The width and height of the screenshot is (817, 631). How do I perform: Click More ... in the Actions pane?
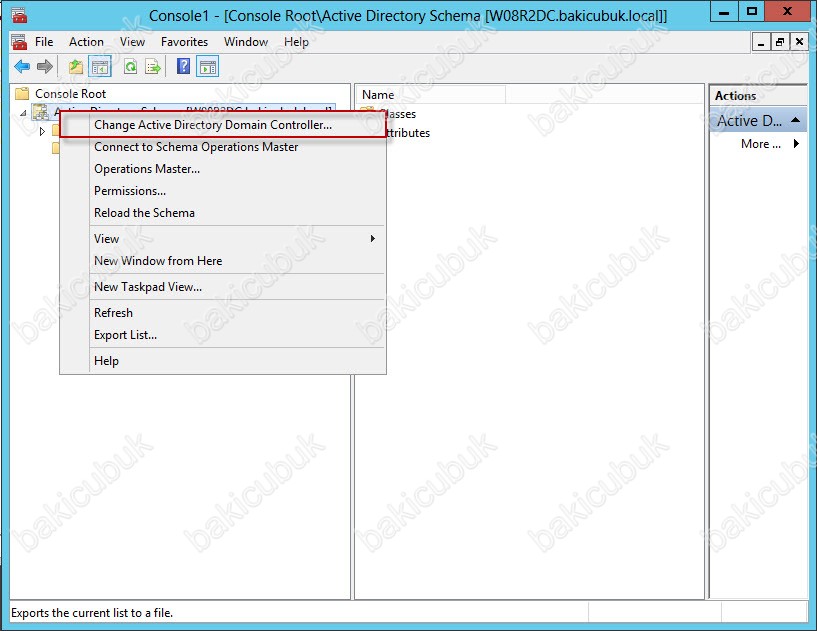point(761,144)
